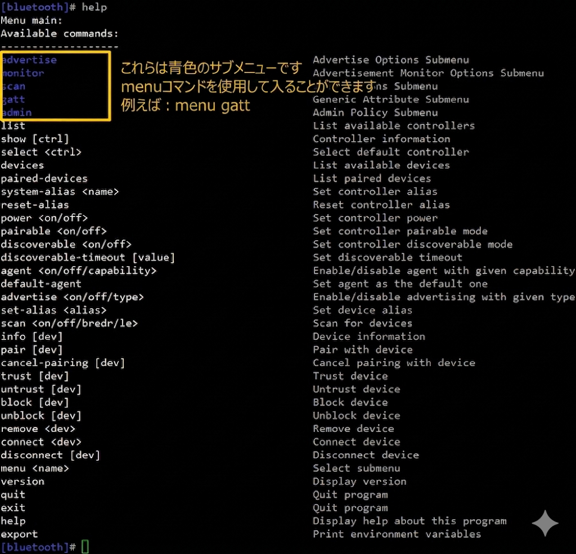Click the 'connect <dev>' command
This screenshot has width=576, height=554.
coord(41,442)
